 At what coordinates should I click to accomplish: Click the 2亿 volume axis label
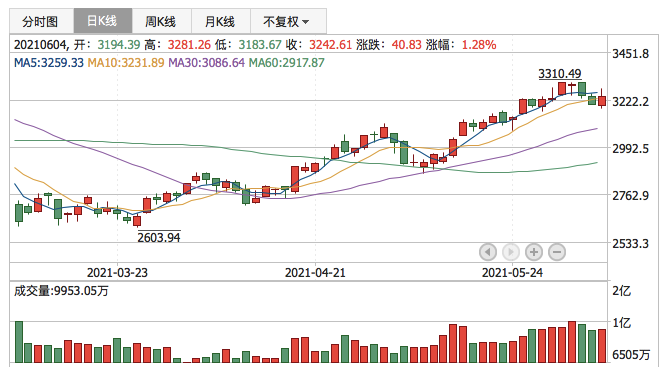tap(622, 291)
